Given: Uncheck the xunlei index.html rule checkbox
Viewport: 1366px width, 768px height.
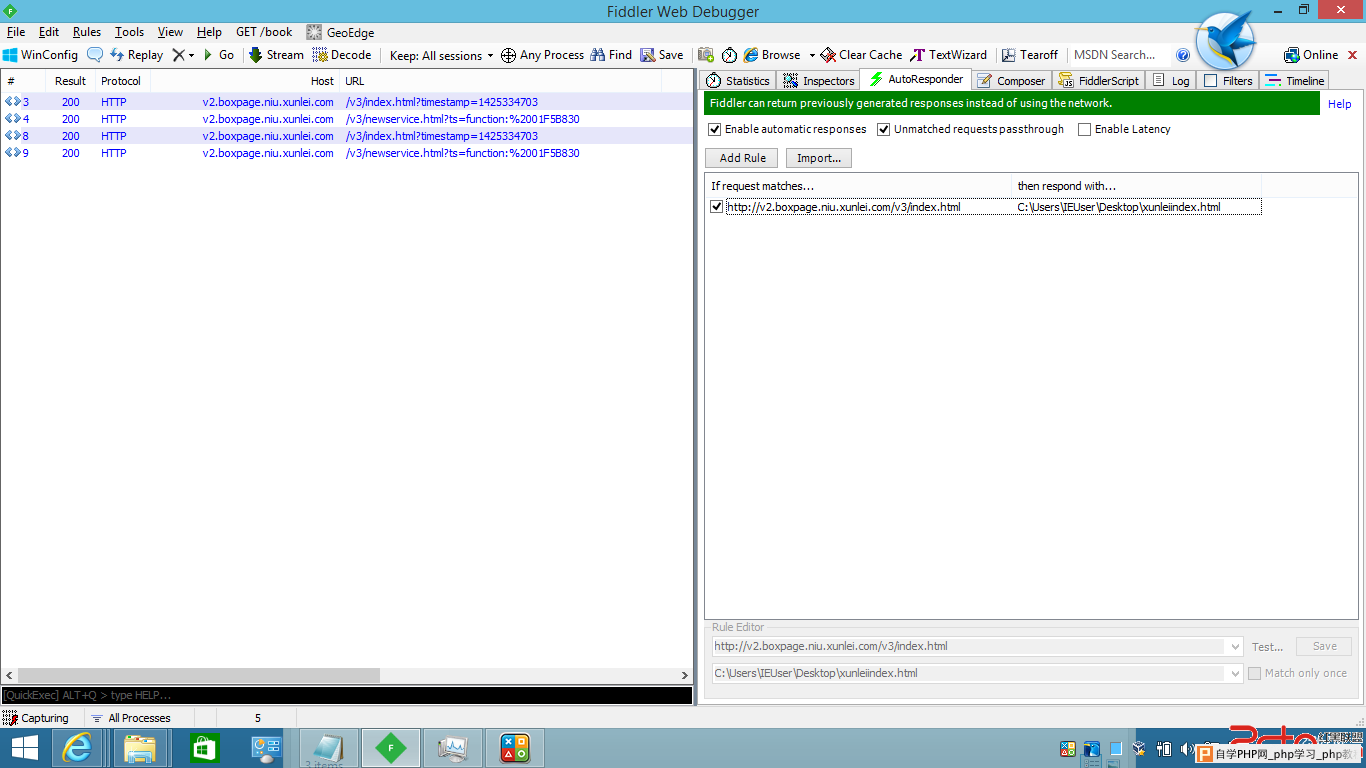Looking at the screenshot, I should click(x=716, y=207).
